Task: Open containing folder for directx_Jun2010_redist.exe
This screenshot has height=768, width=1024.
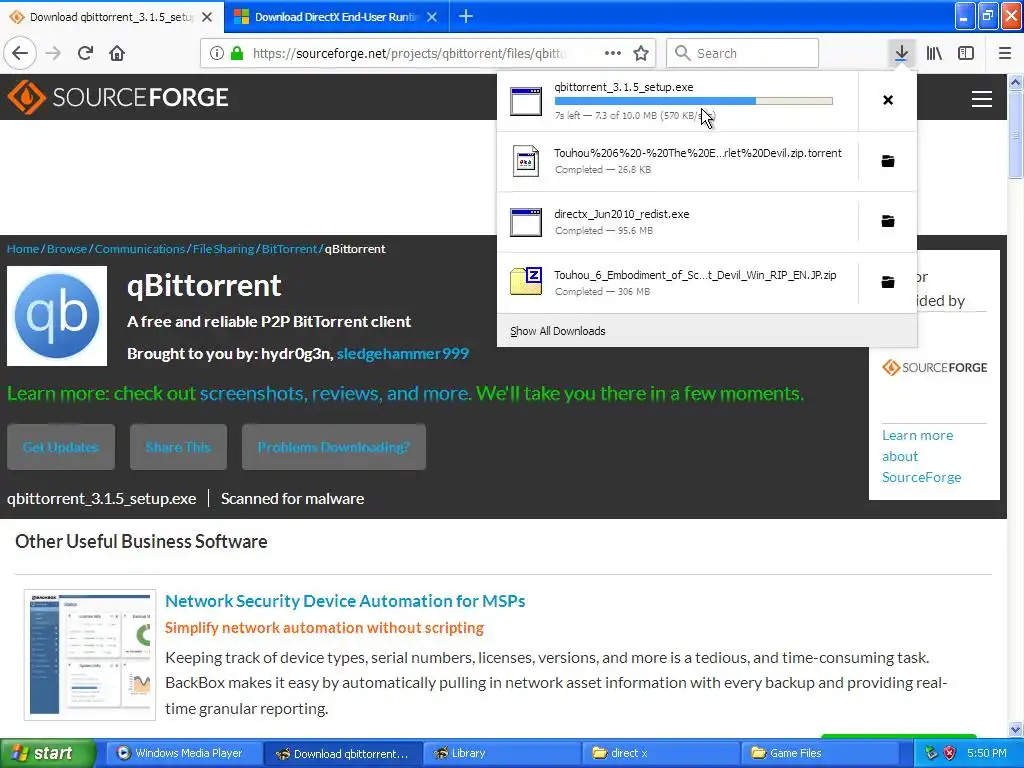Action: coord(888,221)
